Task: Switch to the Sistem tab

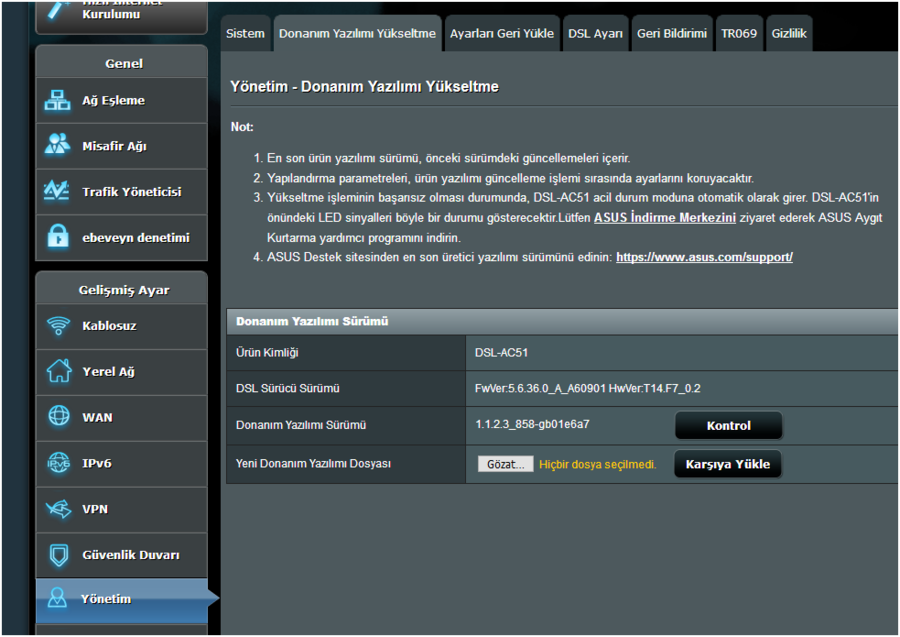Action: tap(245, 33)
